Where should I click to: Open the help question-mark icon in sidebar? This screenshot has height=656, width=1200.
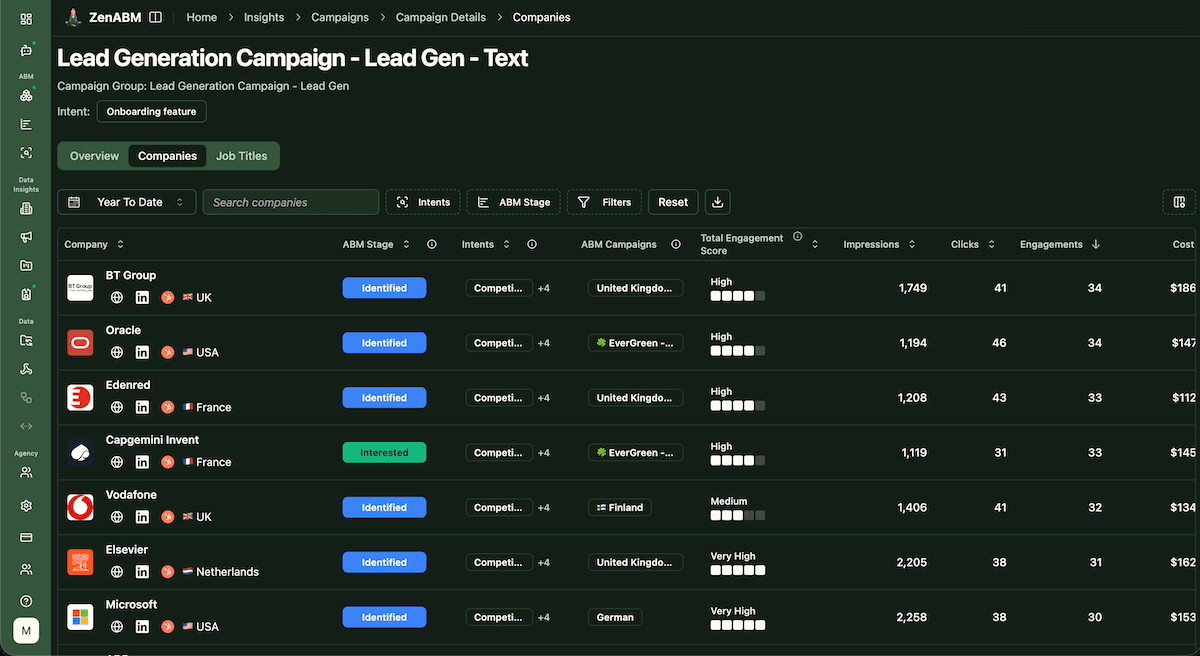pos(25,600)
